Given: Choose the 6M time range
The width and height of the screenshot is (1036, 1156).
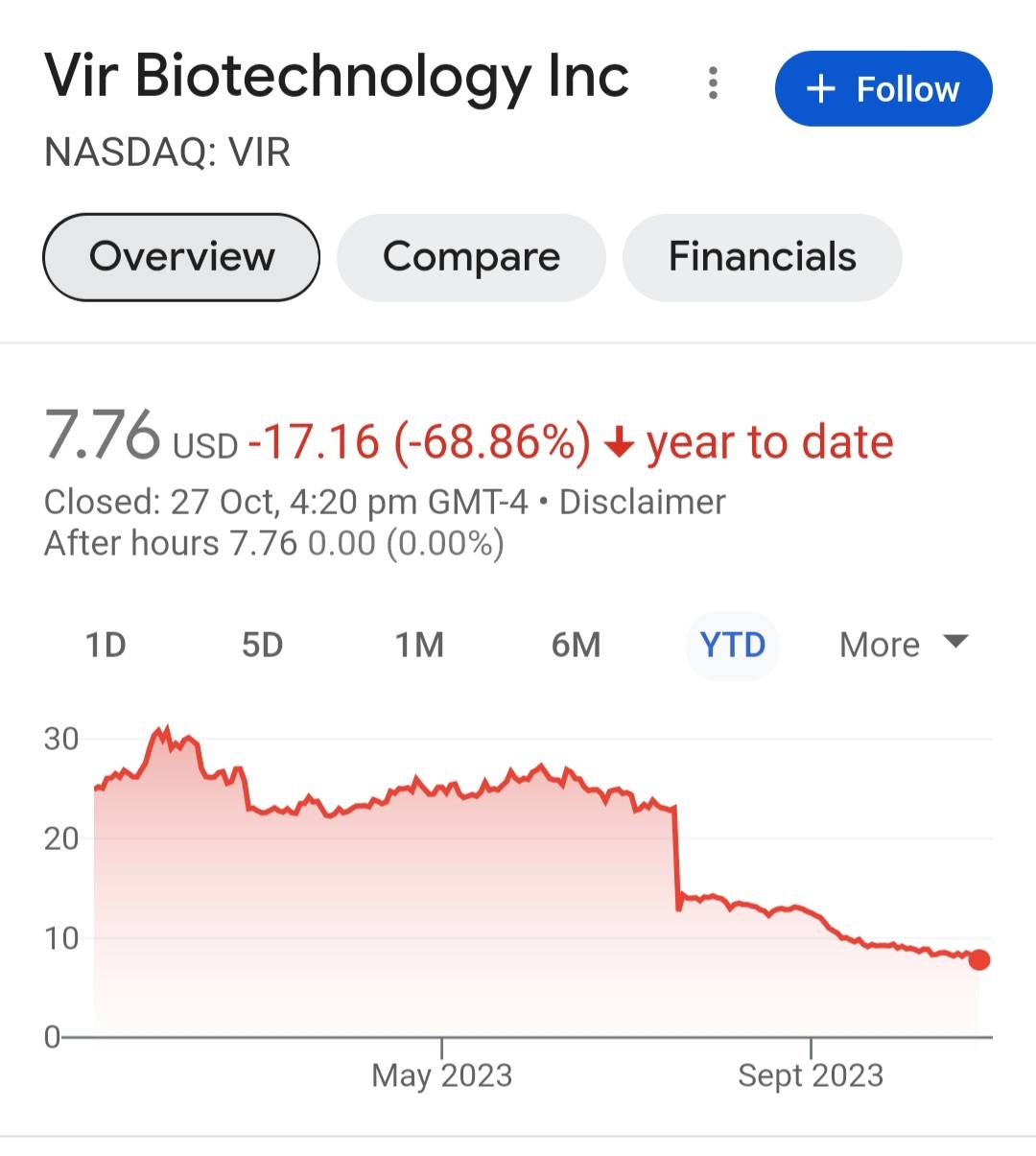Looking at the screenshot, I should click(x=576, y=646).
